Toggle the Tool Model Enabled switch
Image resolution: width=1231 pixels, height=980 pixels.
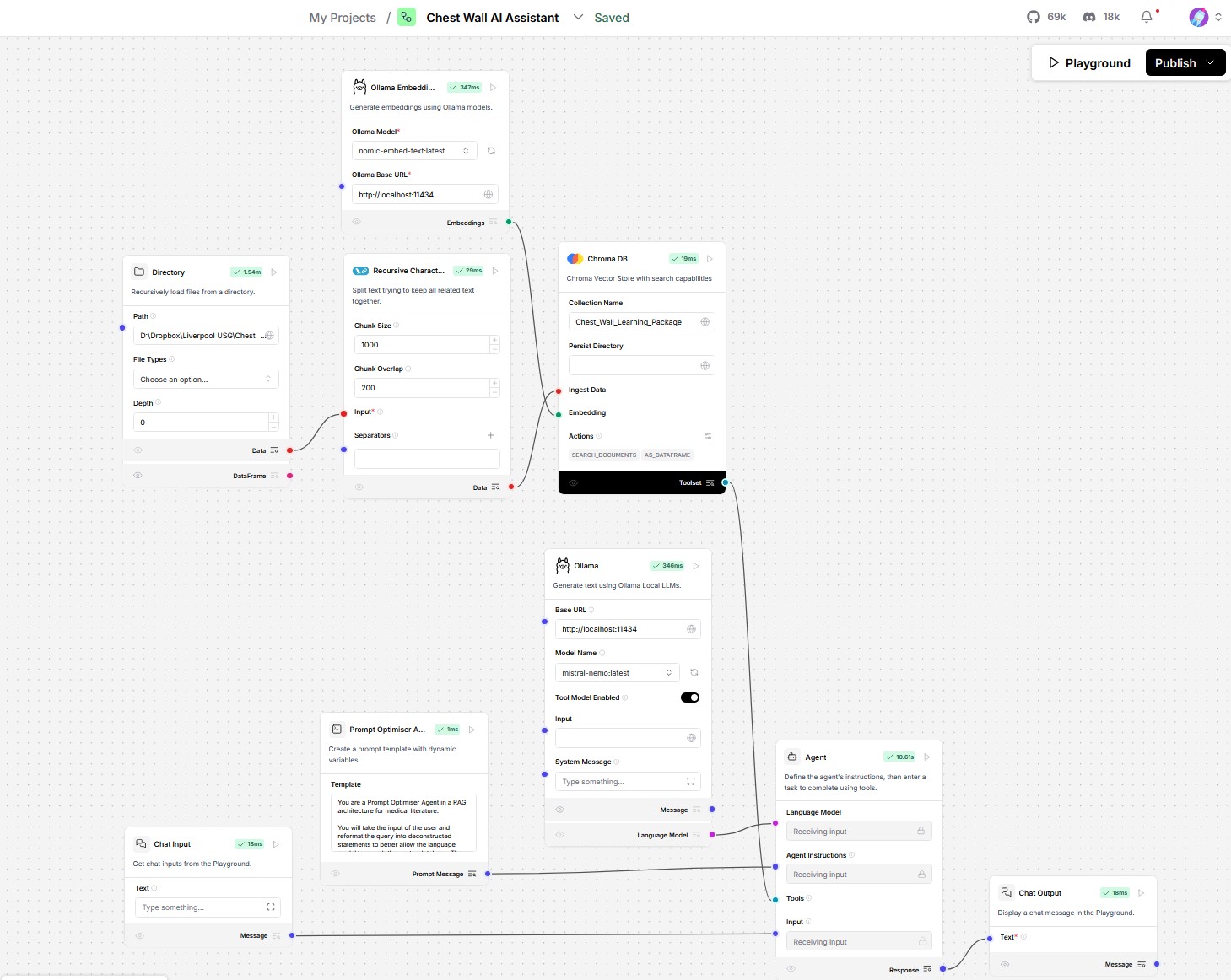pos(689,697)
